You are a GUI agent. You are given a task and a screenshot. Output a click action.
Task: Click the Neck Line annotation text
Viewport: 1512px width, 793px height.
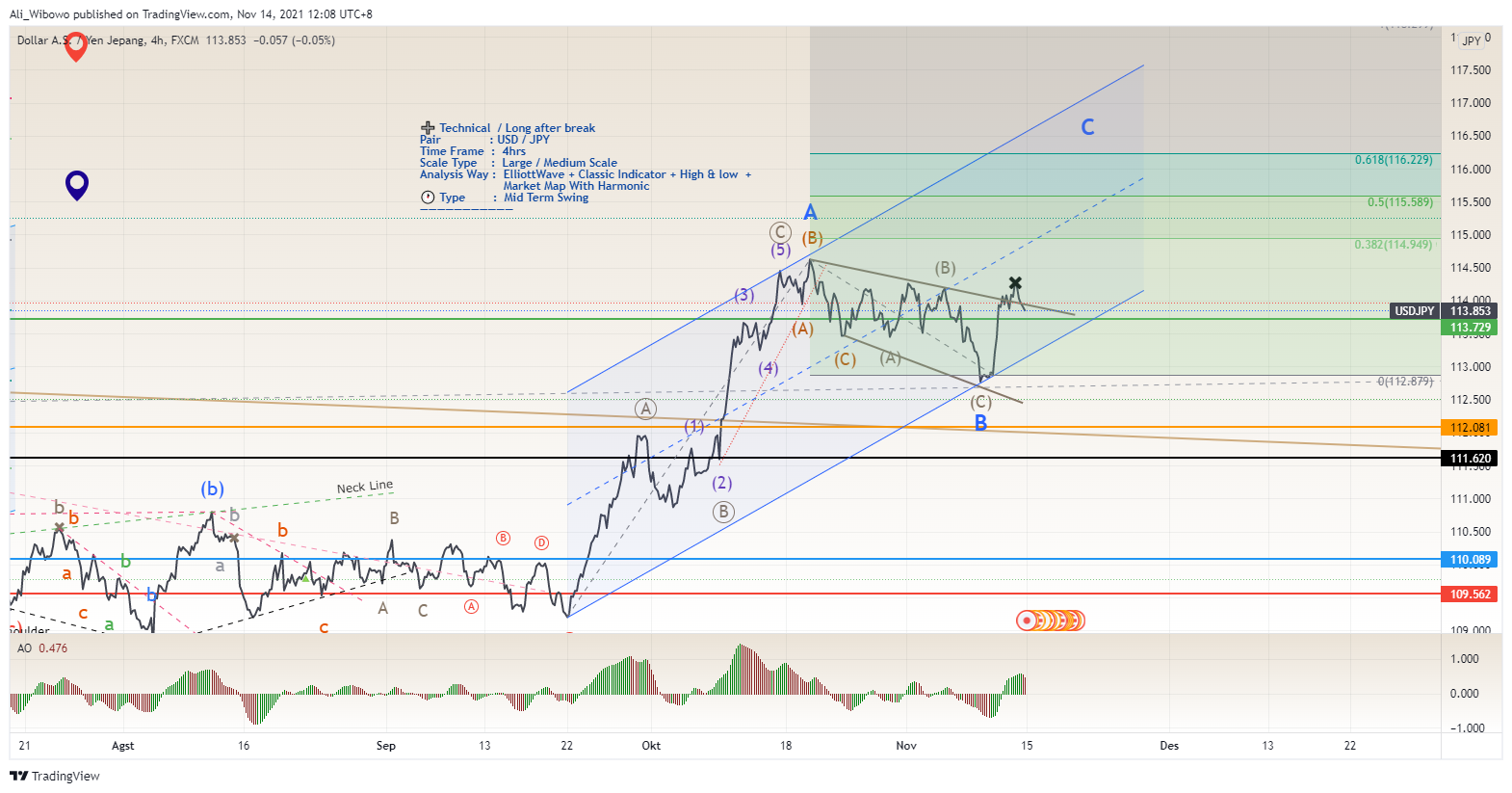[365, 487]
